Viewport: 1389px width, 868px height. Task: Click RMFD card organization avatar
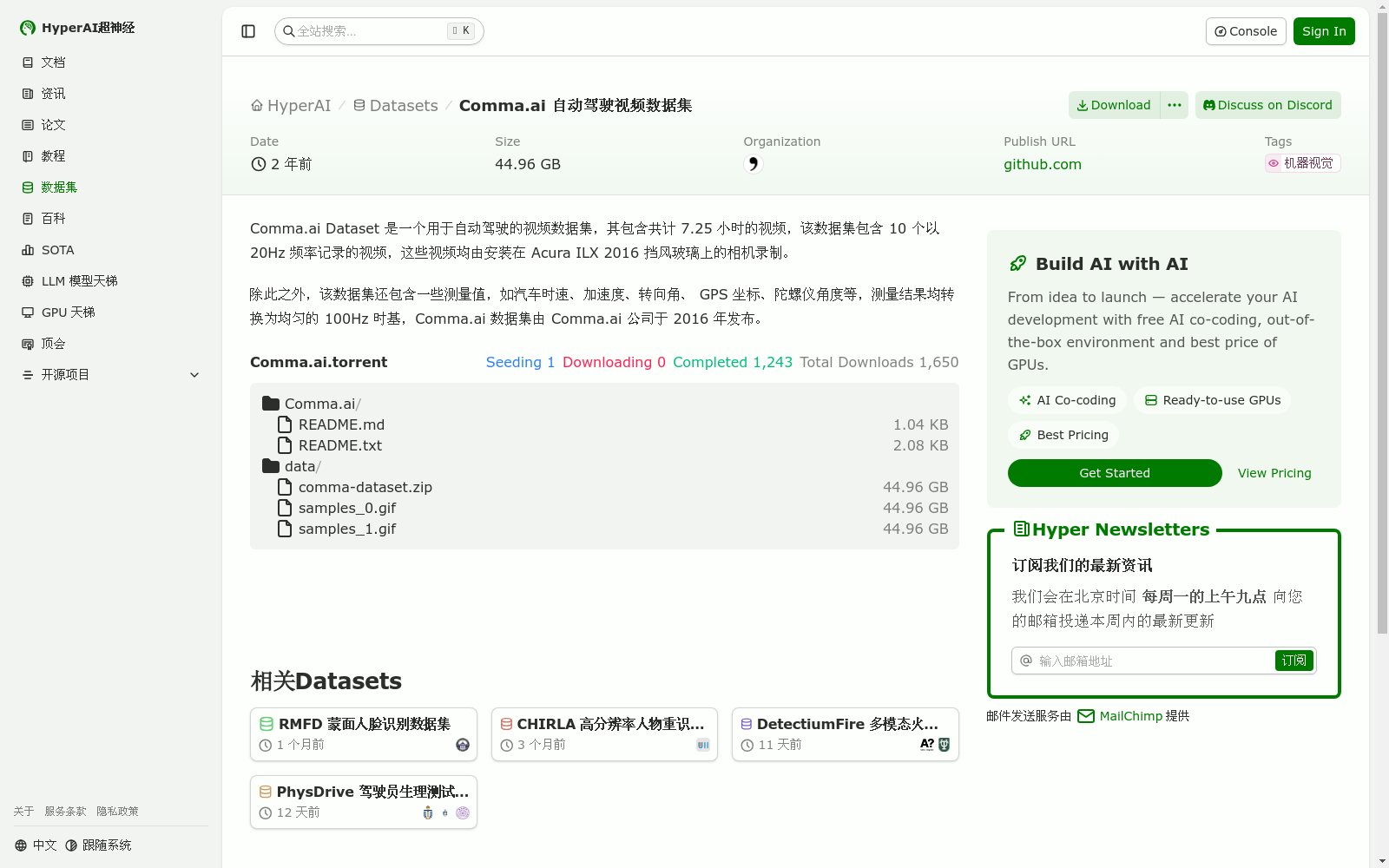coord(463,745)
